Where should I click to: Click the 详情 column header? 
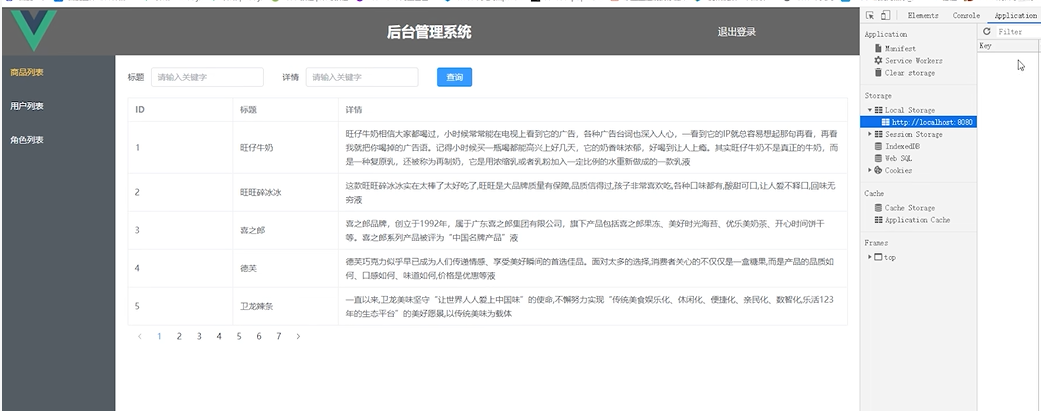coord(593,110)
